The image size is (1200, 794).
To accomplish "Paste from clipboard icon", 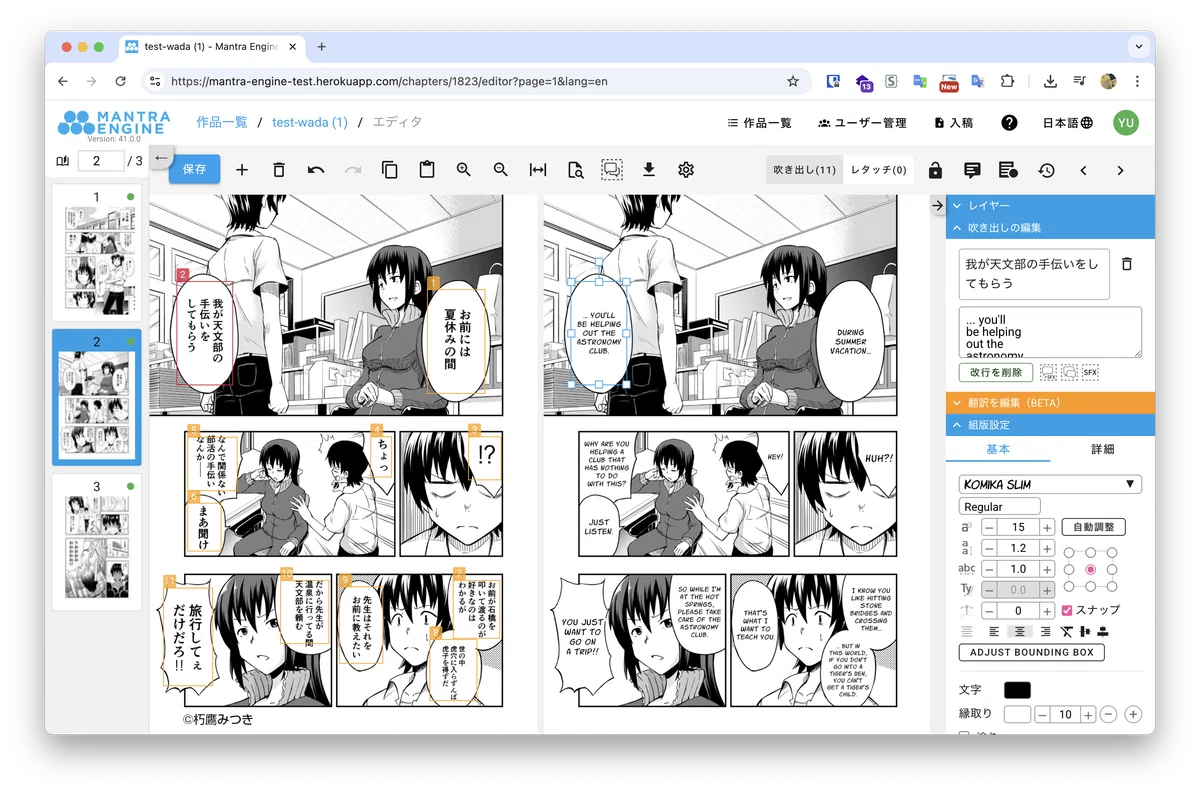I will pyautogui.click(x=427, y=170).
